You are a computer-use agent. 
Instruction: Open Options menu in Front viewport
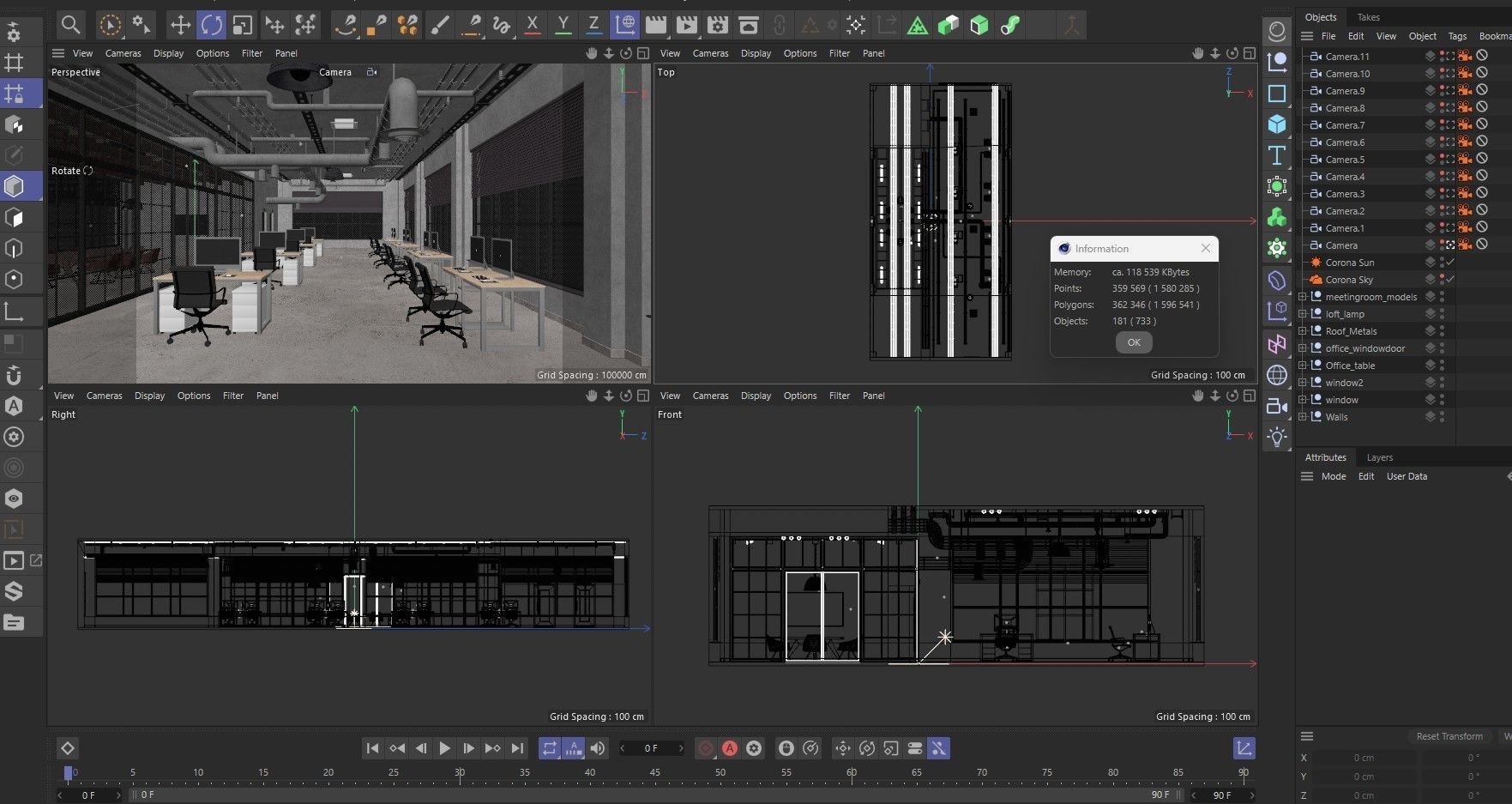tap(800, 396)
